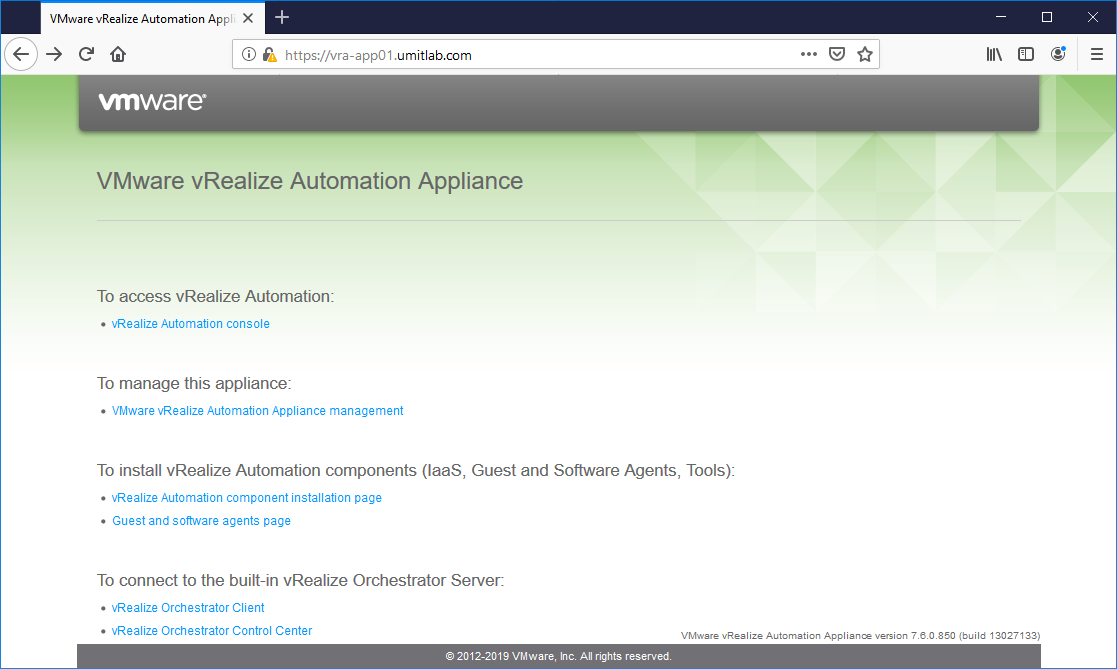This screenshot has height=669, width=1117.
Task: Toggle the sidebar view
Action: pyautogui.click(x=1026, y=55)
